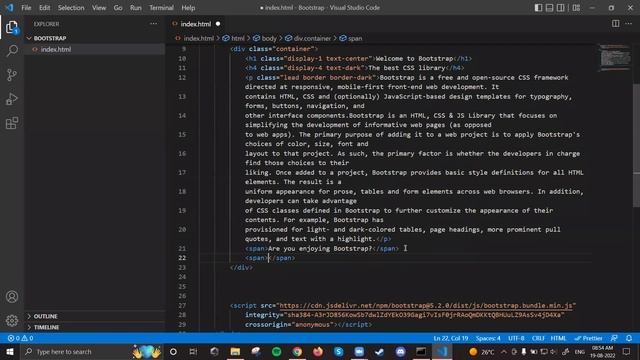Open the Run and Debug view

pos(12,99)
